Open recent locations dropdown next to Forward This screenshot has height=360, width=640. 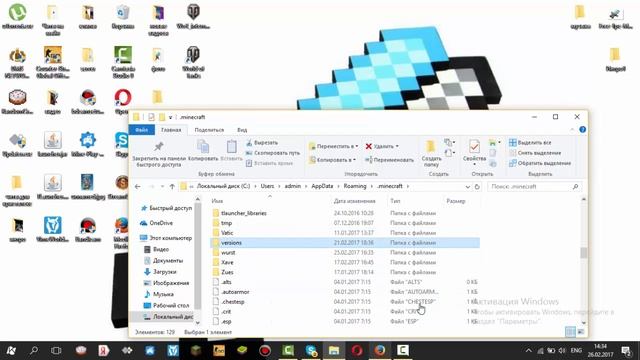[x=162, y=187]
